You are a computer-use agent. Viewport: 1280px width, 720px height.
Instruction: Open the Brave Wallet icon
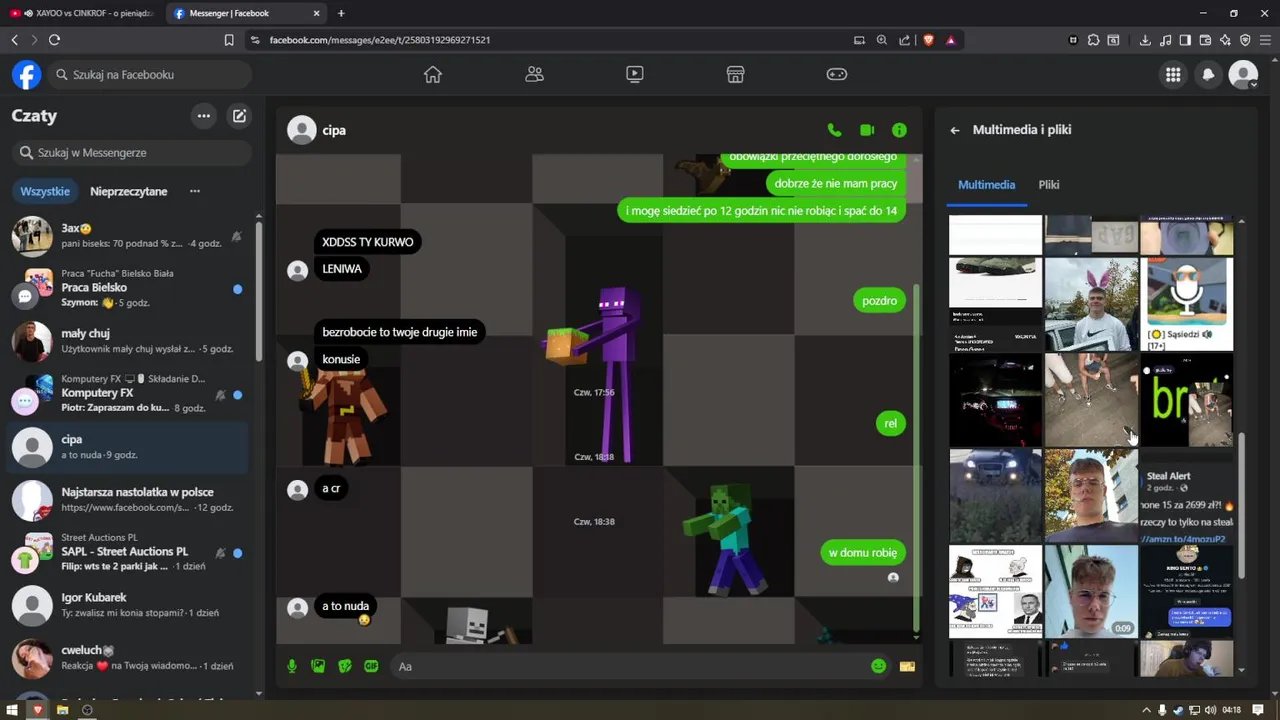1205,40
